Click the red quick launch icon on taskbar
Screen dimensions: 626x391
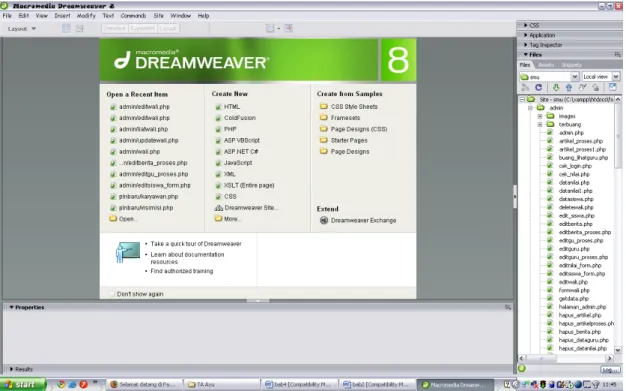click(x=83, y=384)
